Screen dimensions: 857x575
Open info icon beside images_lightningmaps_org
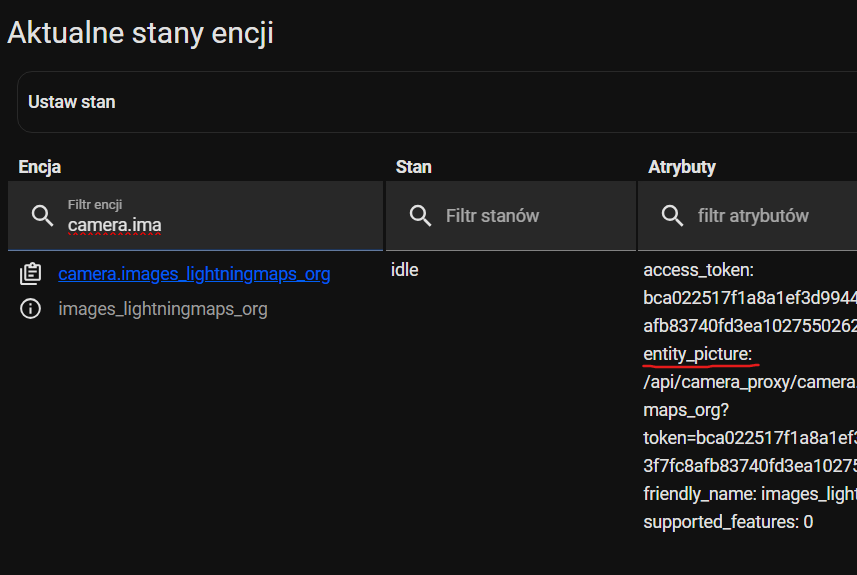point(31,309)
